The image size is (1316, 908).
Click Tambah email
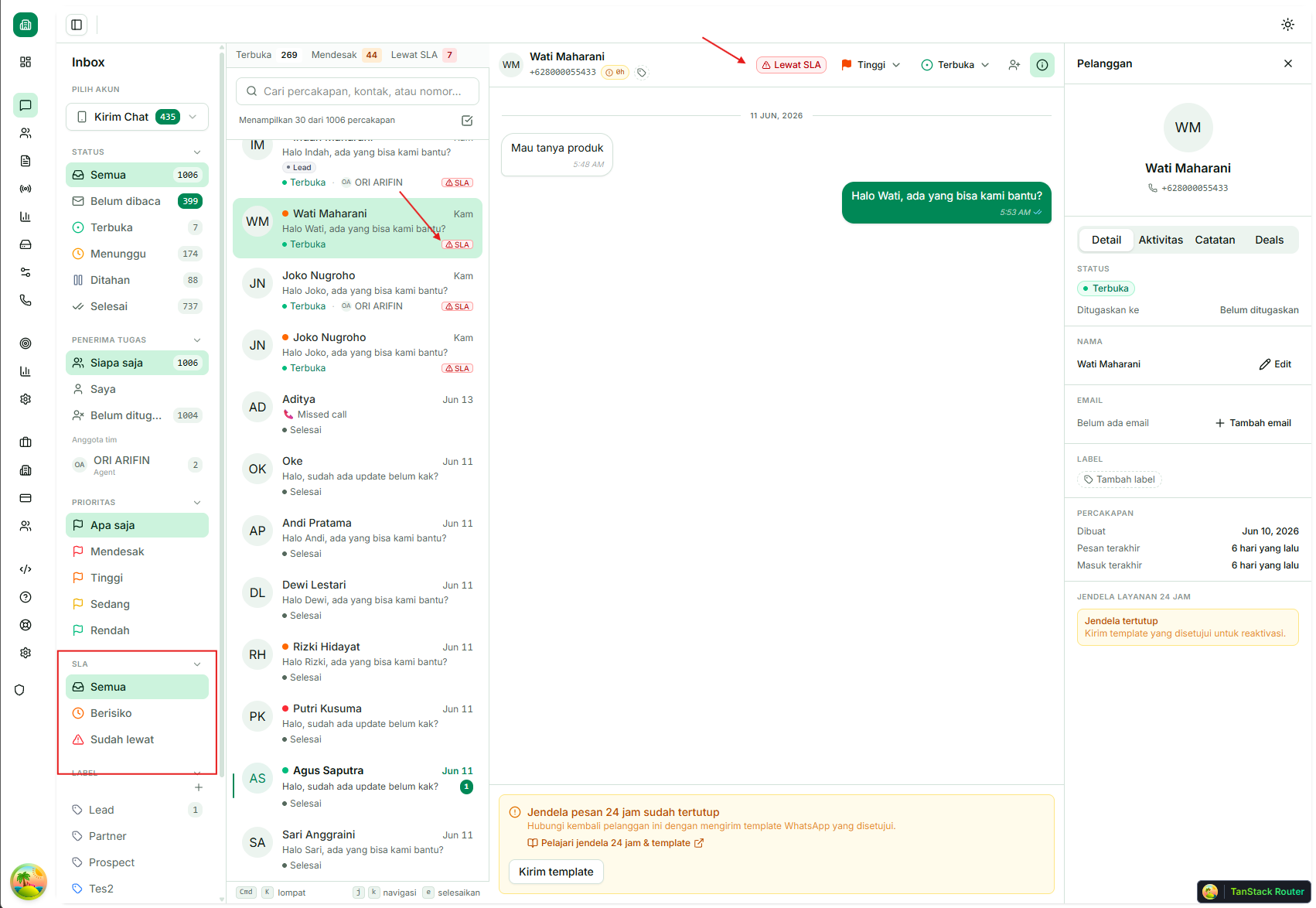[x=1253, y=423]
